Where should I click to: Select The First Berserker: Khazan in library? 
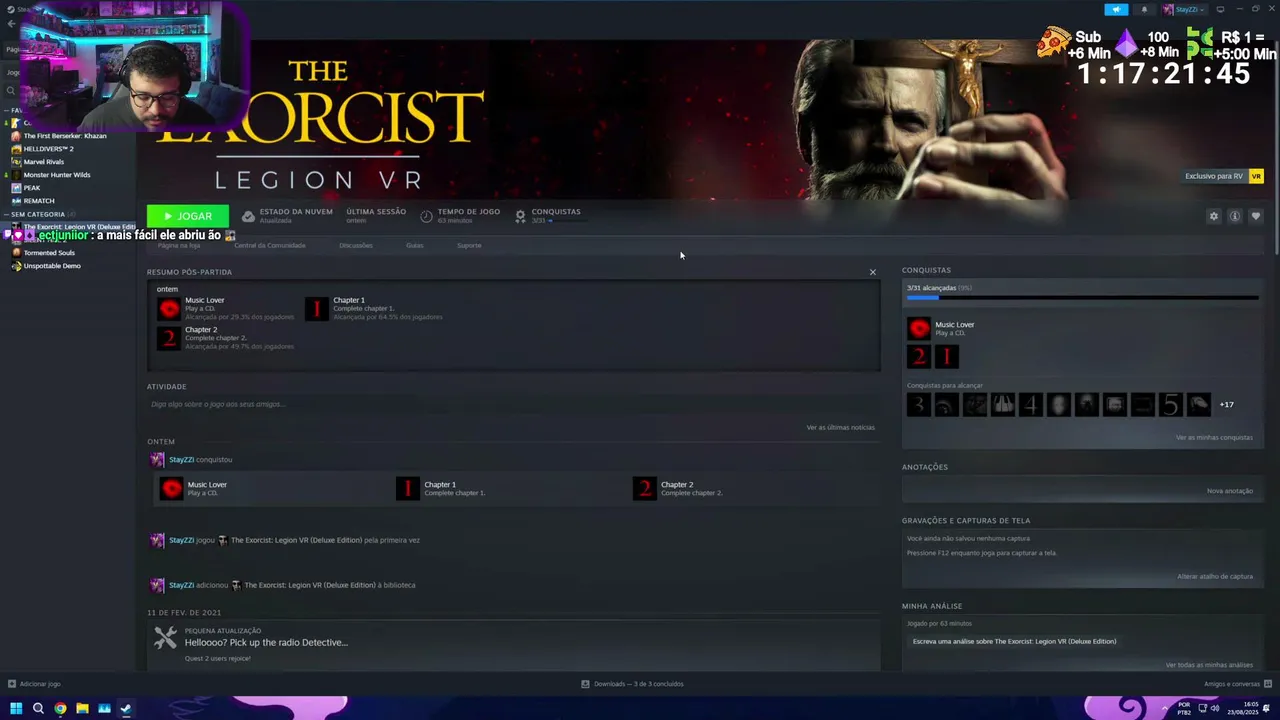pyautogui.click(x=65, y=136)
